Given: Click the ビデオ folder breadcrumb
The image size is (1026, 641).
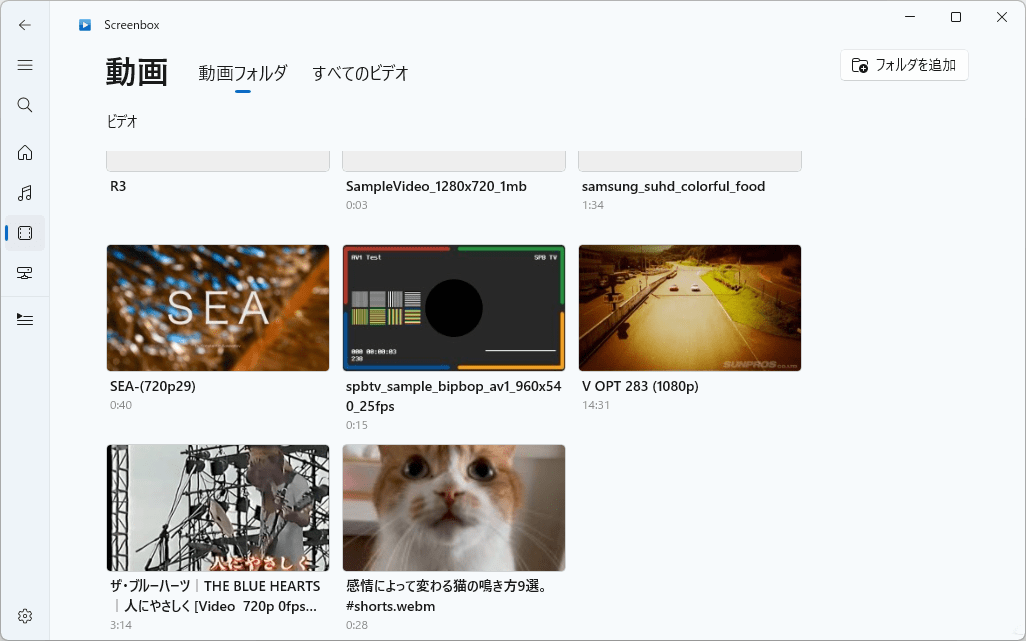Looking at the screenshot, I should coord(122,122).
